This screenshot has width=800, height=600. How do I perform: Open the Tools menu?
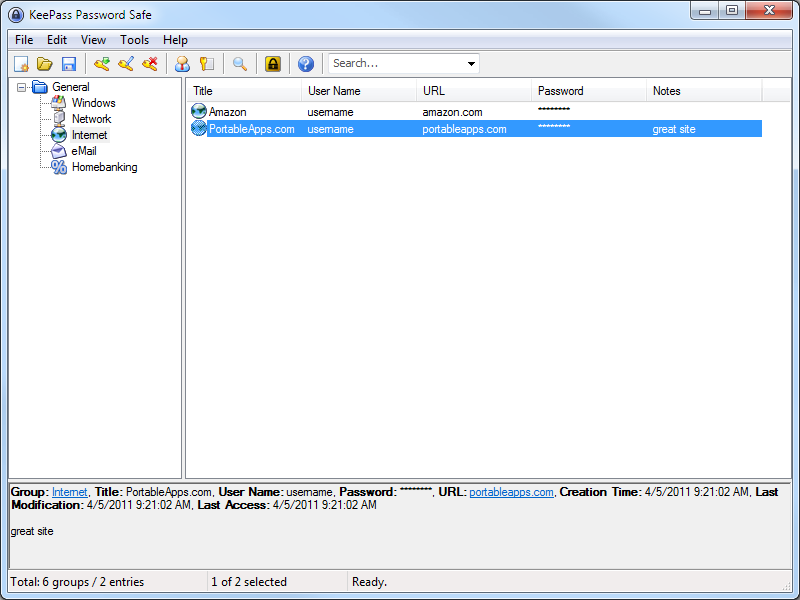[134, 40]
